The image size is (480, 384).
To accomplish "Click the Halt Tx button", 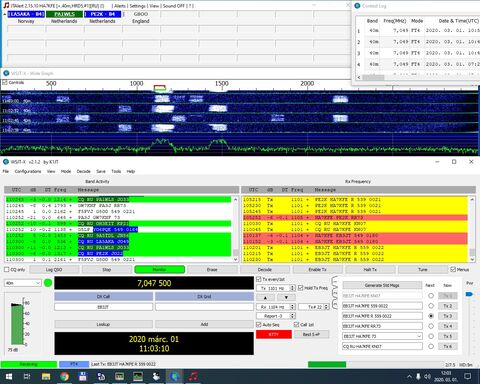I will pyautogui.click(x=370, y=269).
